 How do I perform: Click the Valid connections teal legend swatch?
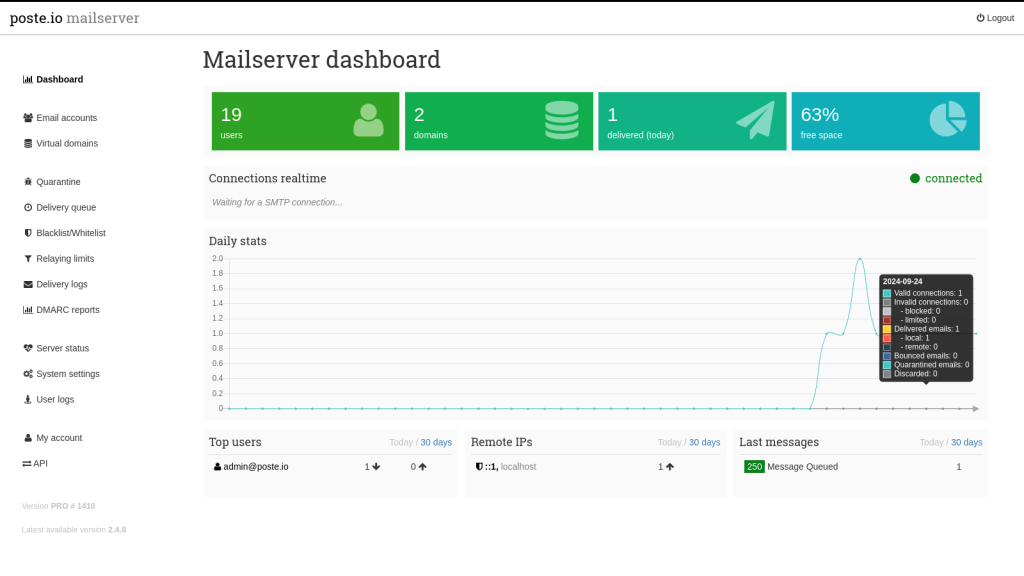click(887, 293)
